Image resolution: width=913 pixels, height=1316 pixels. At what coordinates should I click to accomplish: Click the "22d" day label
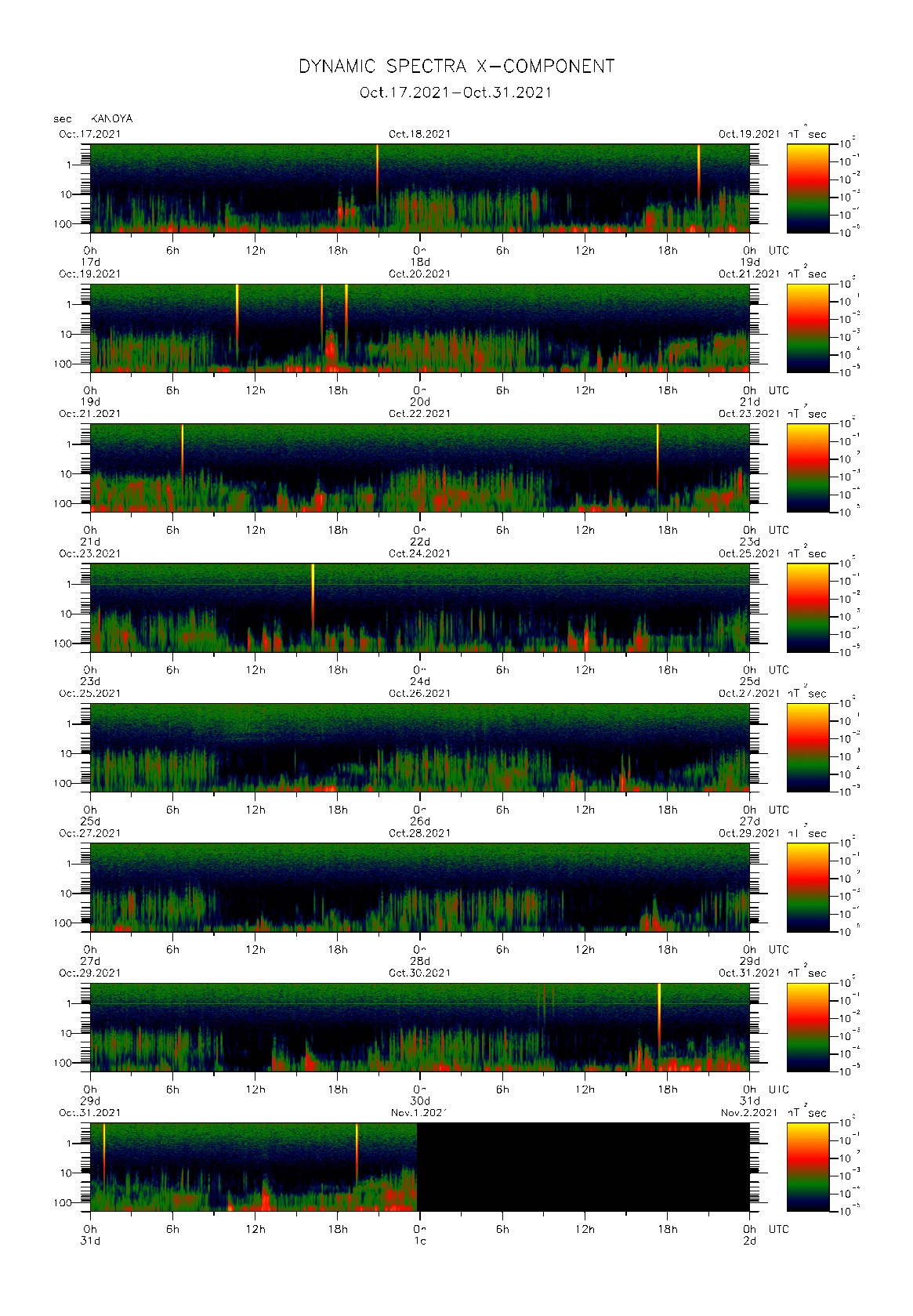pos(420,542)
